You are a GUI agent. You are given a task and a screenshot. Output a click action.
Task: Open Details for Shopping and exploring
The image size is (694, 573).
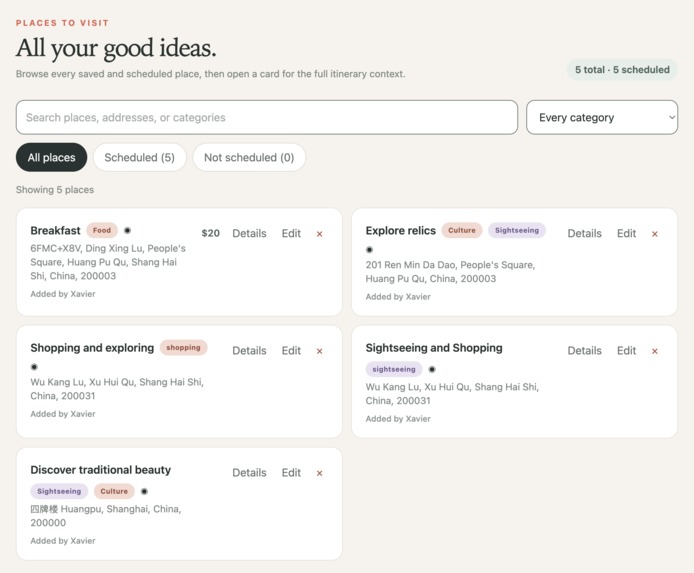tap(249, 350)
